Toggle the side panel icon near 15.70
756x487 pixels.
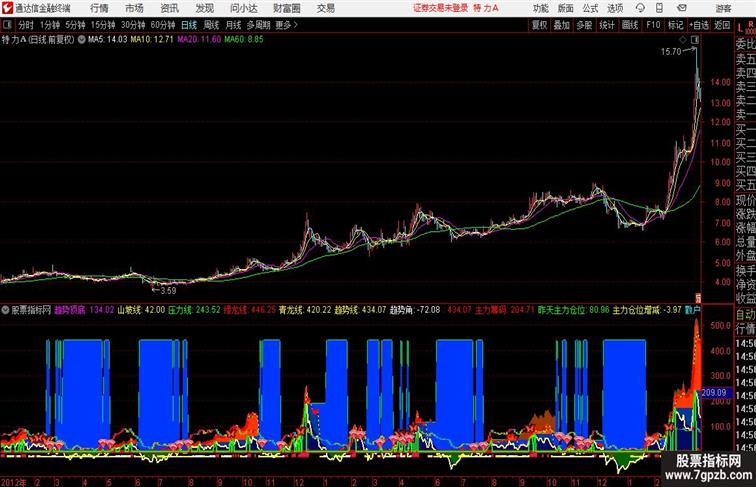[695, 40]
